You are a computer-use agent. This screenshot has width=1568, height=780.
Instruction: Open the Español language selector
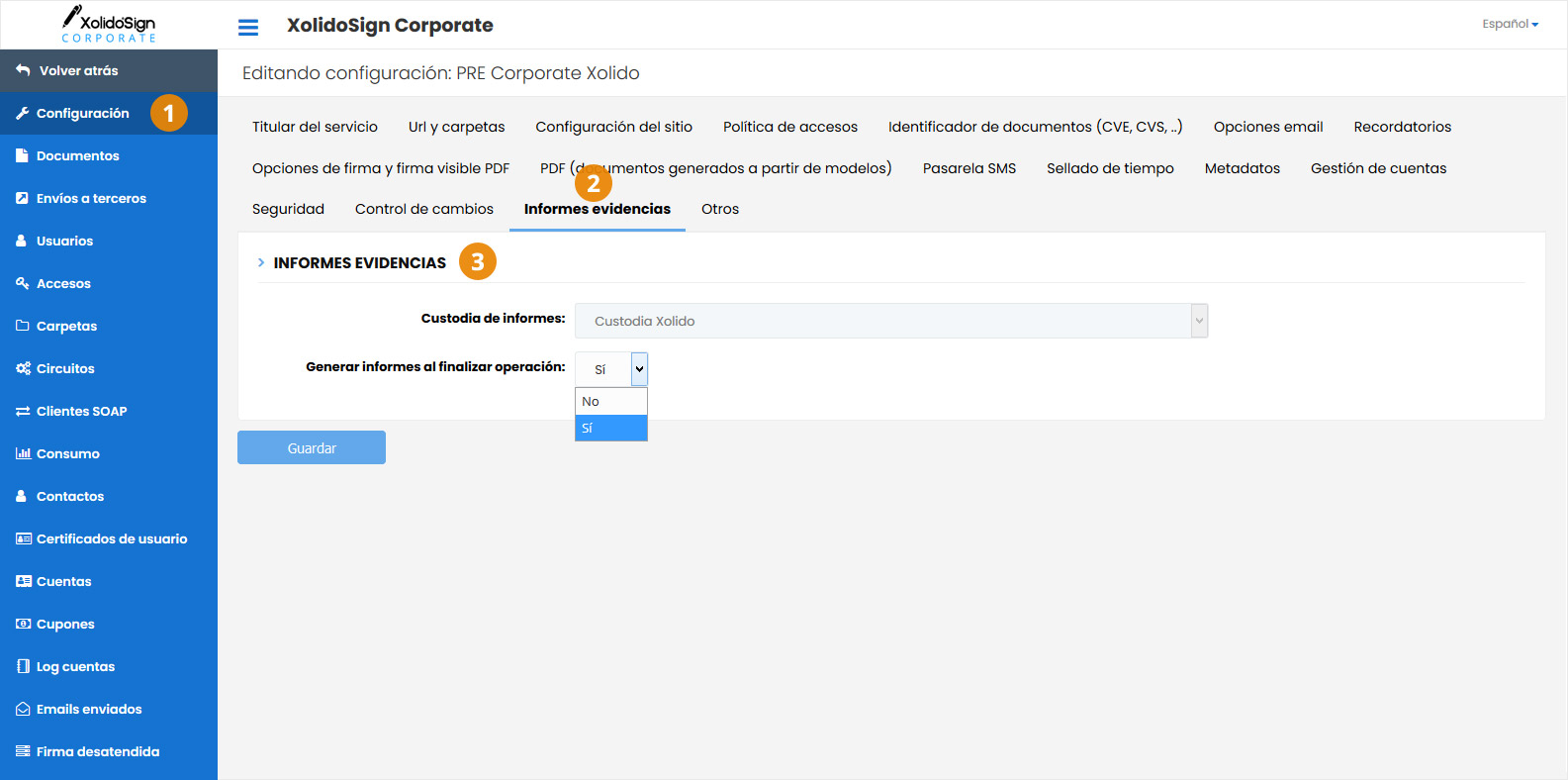point(1510,24)
